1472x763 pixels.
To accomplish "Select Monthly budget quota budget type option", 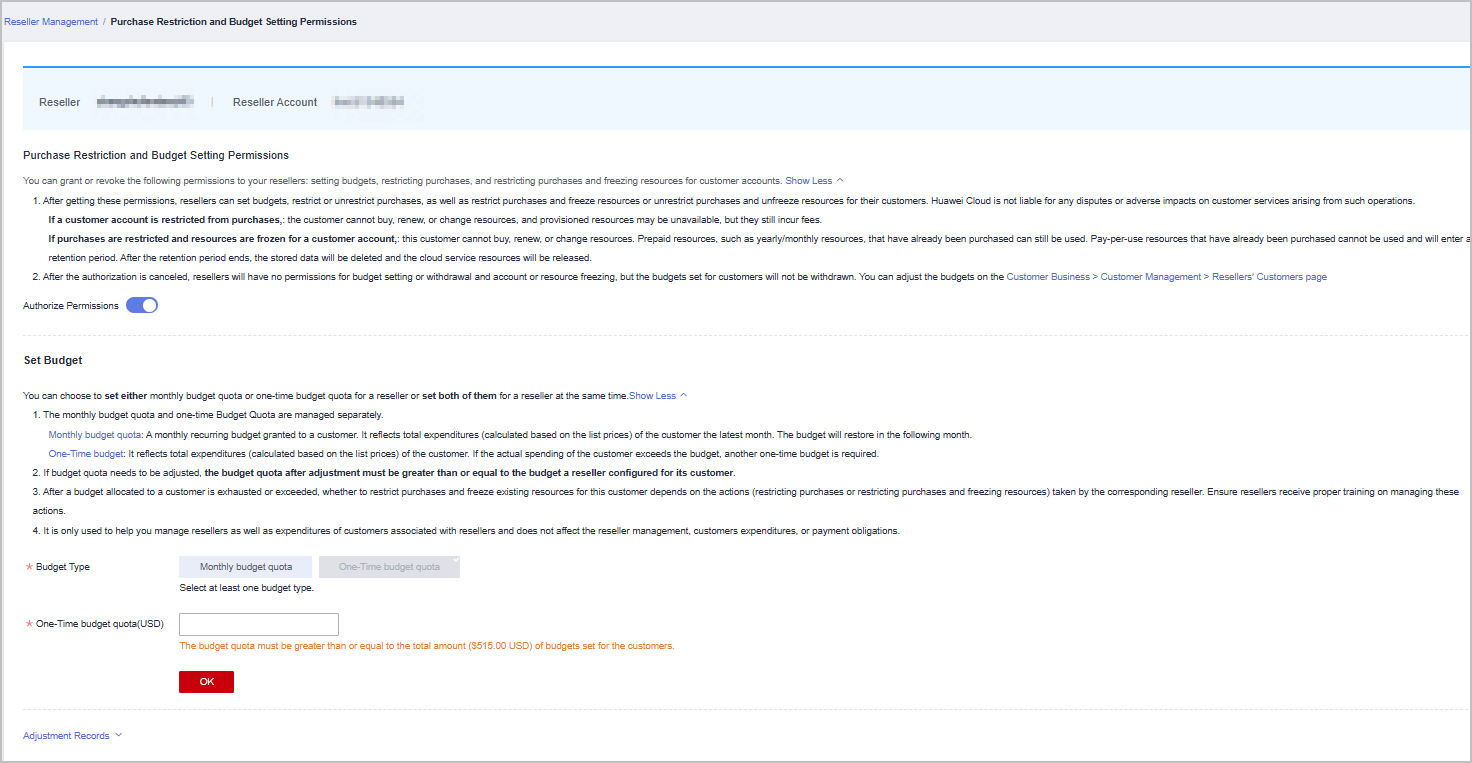I will [x=246, y=567].
